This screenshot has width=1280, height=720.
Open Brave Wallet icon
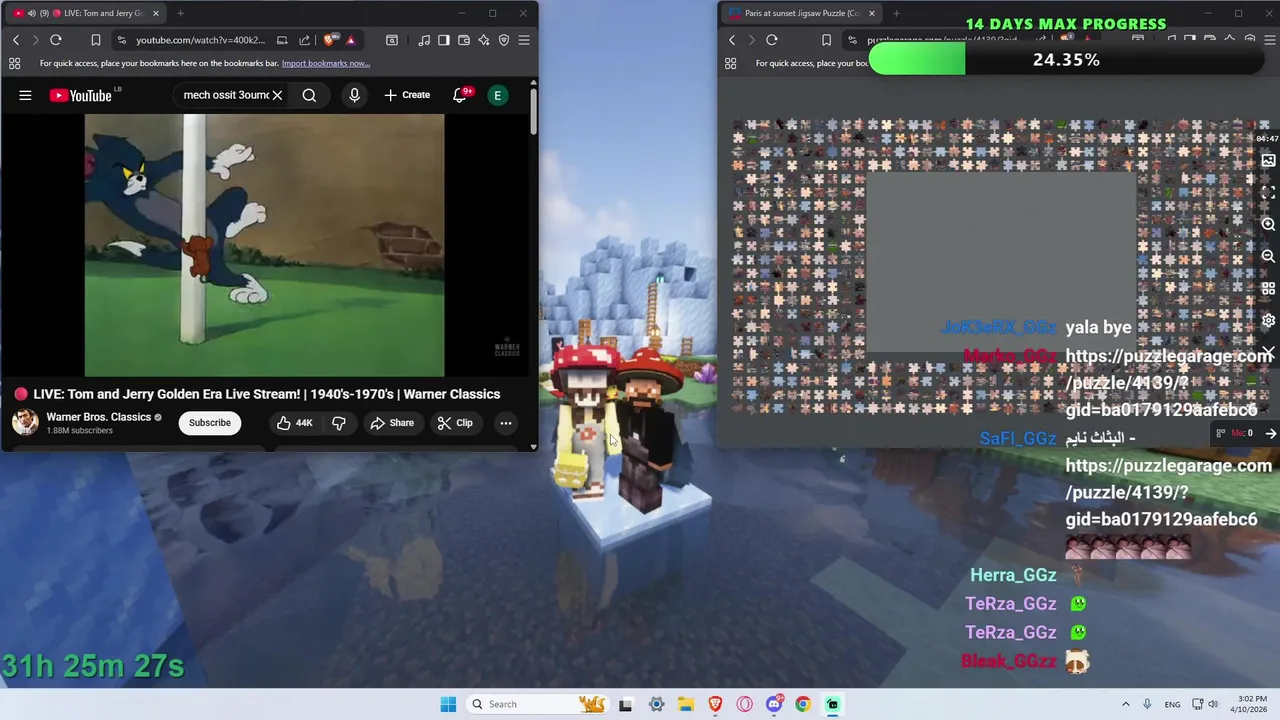pyautogui.click(x=464, y=40)
